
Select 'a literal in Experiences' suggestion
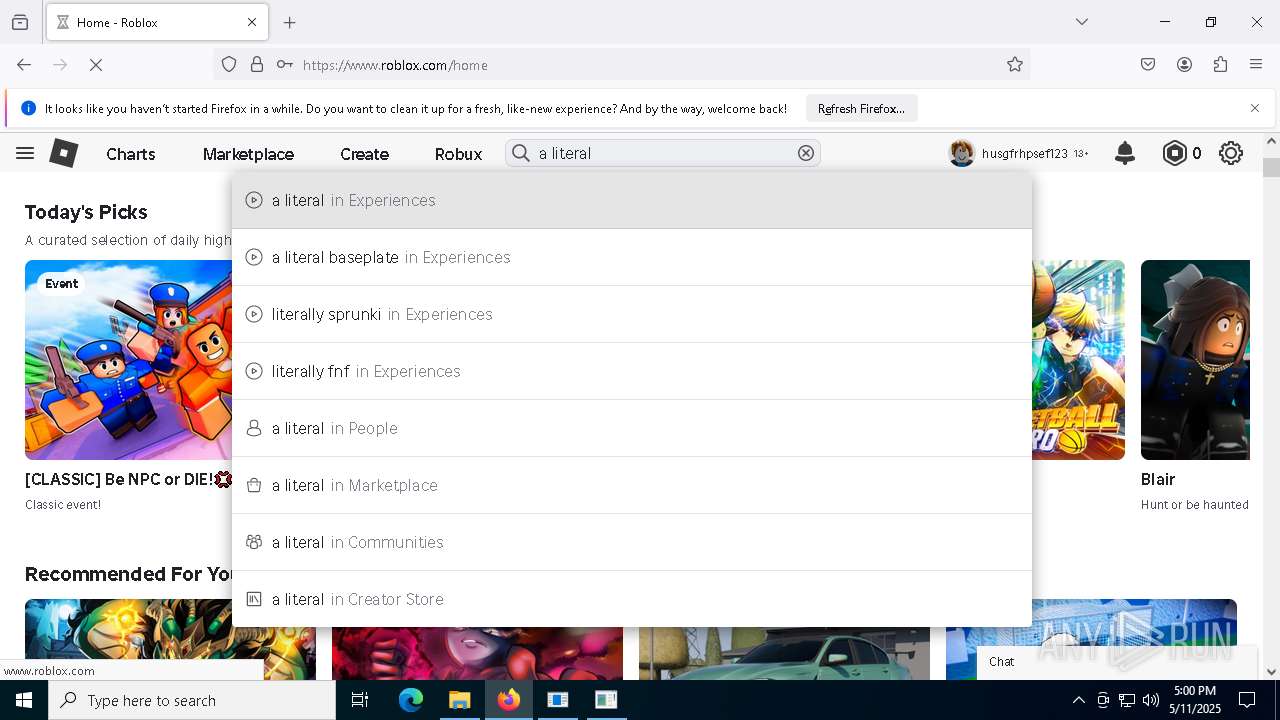(x=632, y=200)
